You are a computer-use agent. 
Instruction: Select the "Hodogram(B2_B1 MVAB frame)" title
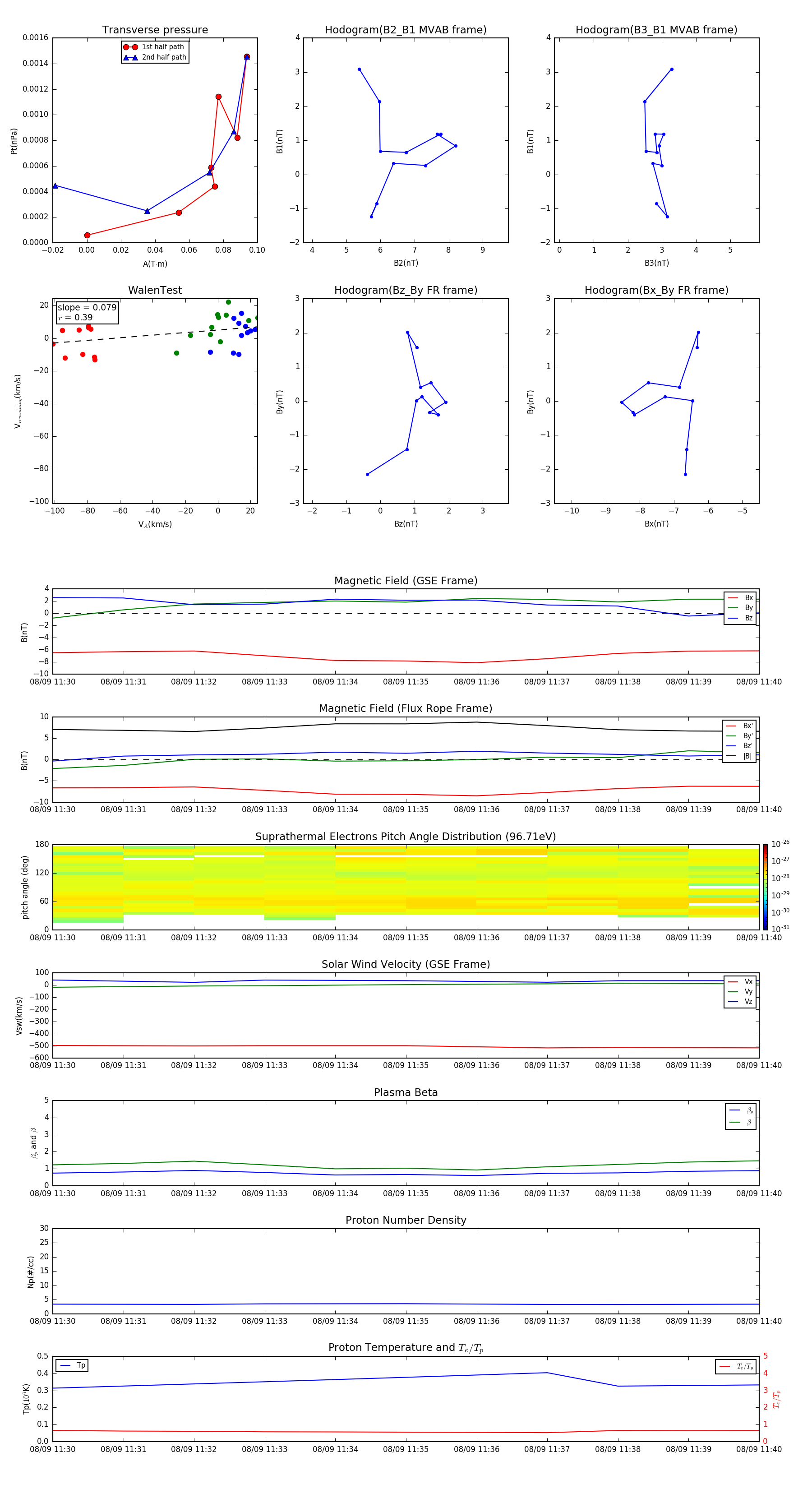[x=406, y=30]
